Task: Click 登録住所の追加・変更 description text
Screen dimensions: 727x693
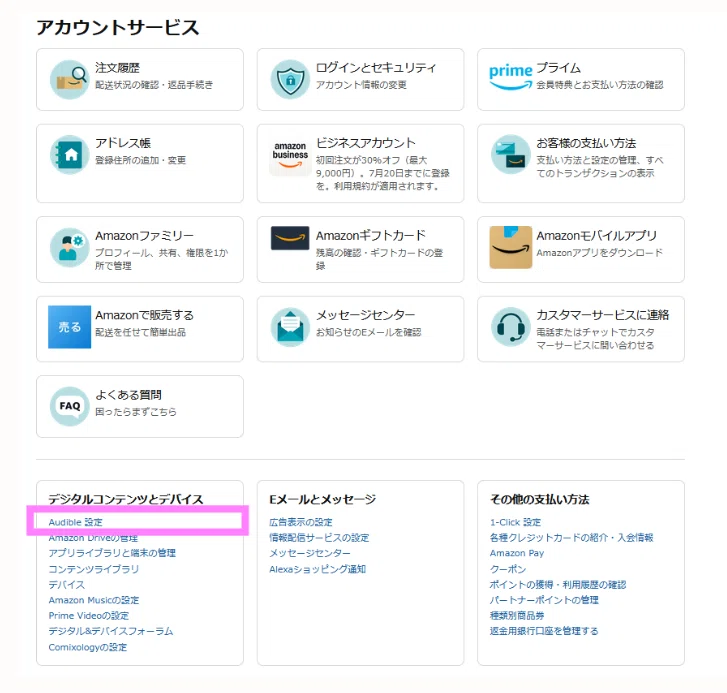Action: tap(140, 160)
